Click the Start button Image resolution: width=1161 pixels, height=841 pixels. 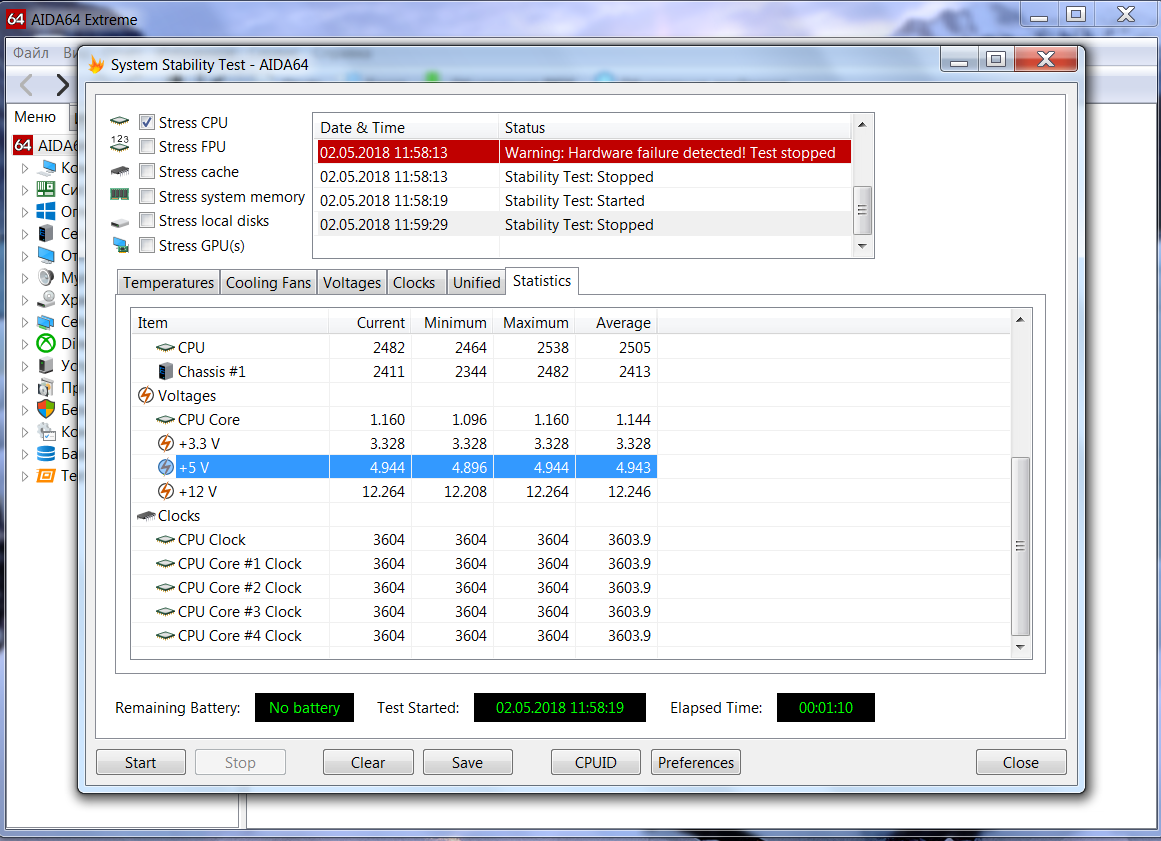pyautogui.click(x=141, y=763)
